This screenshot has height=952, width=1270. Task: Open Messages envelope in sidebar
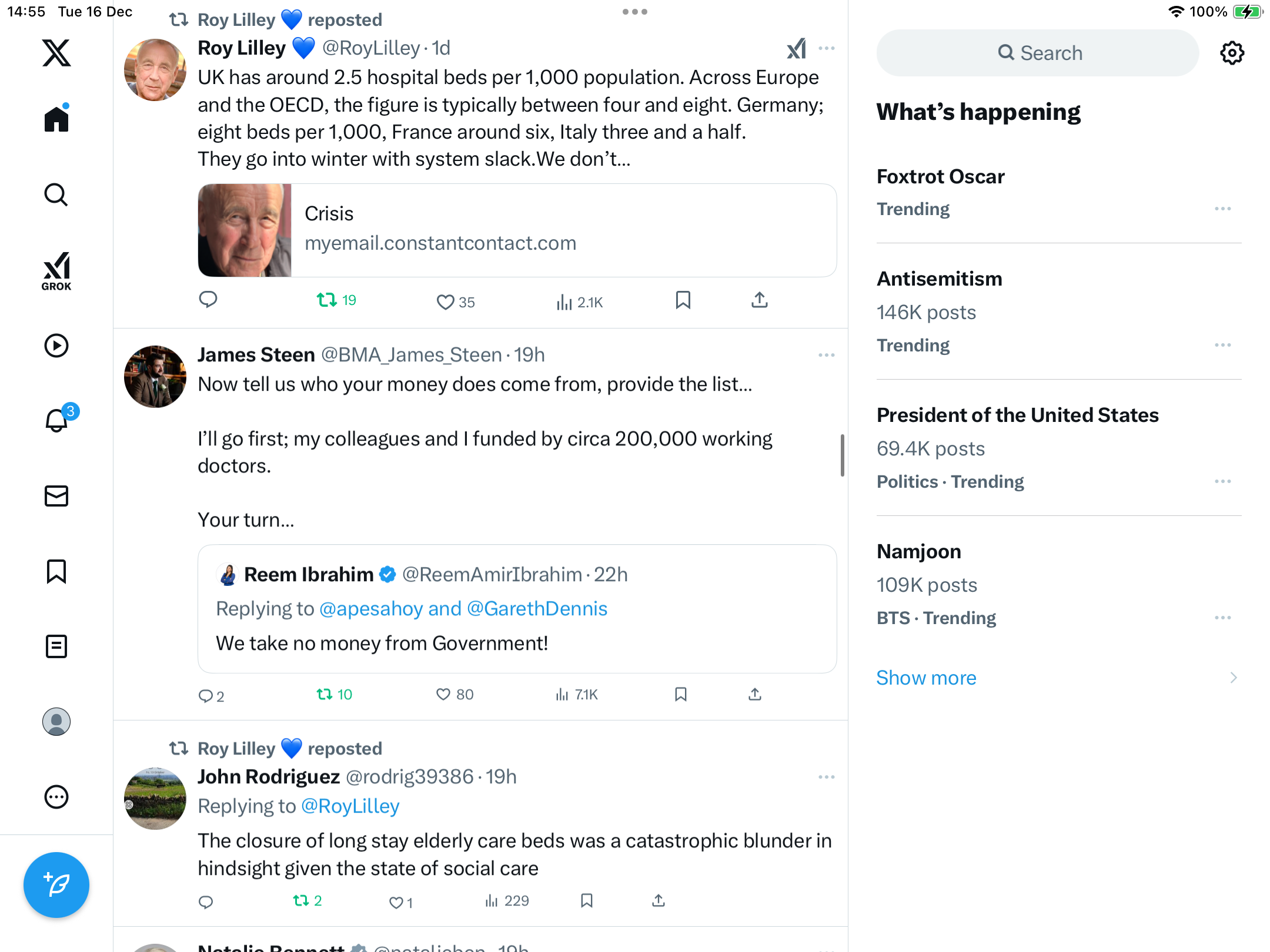click(x=56, y=496)
